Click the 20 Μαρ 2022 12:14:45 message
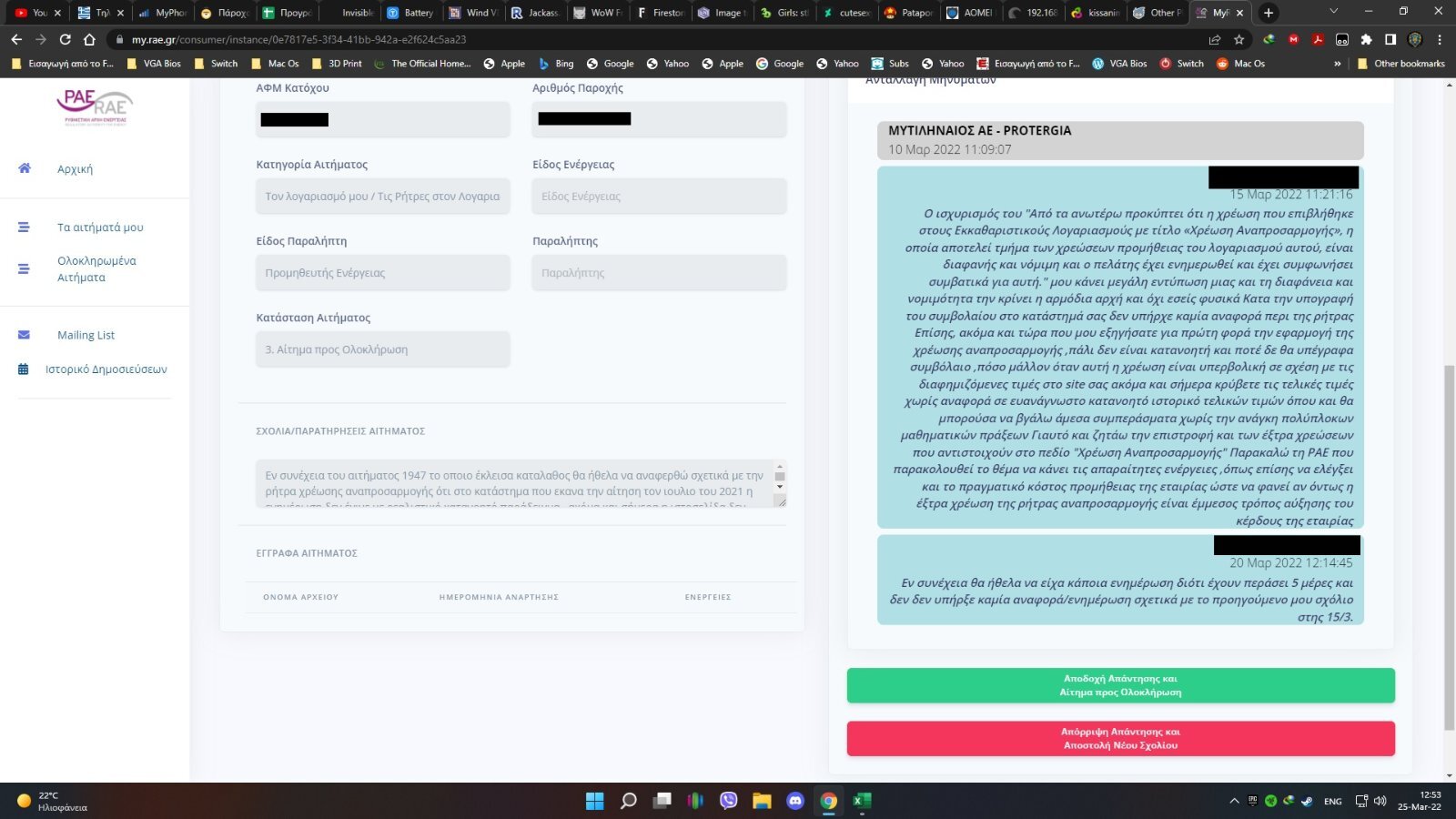The image size is (1456, 819). tap(1120, 580)
